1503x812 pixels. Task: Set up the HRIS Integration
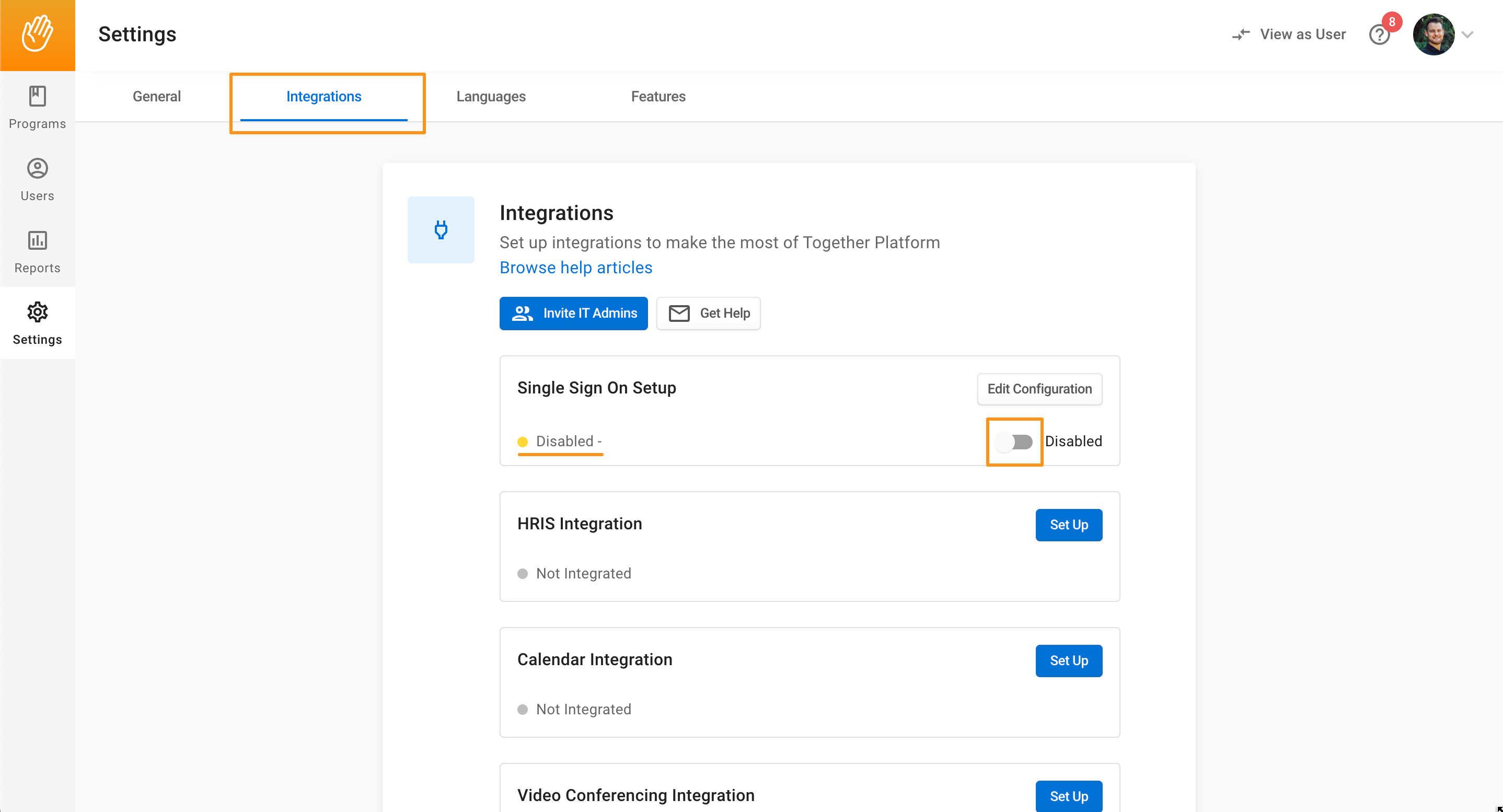pos(1068,525)
